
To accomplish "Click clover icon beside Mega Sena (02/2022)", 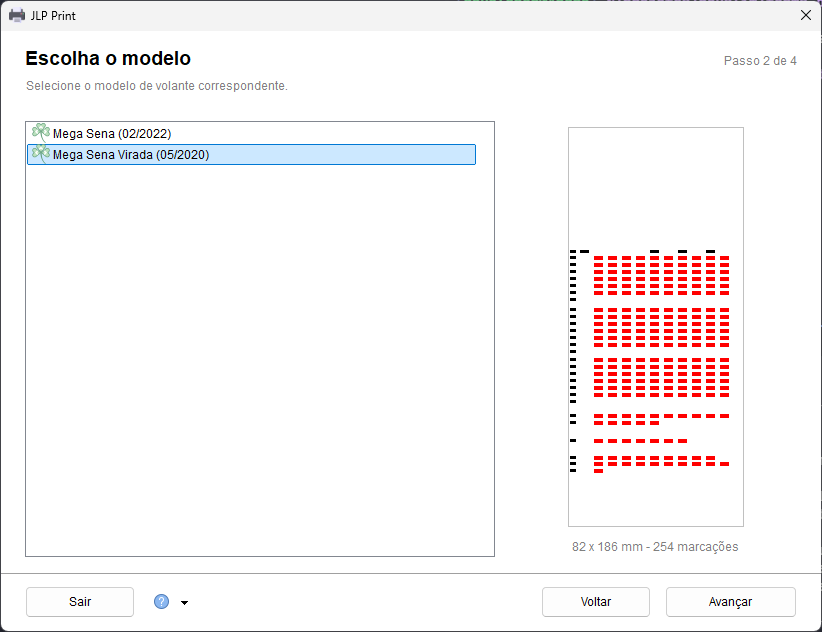I will pyautogui.click(x=41, y=133).
